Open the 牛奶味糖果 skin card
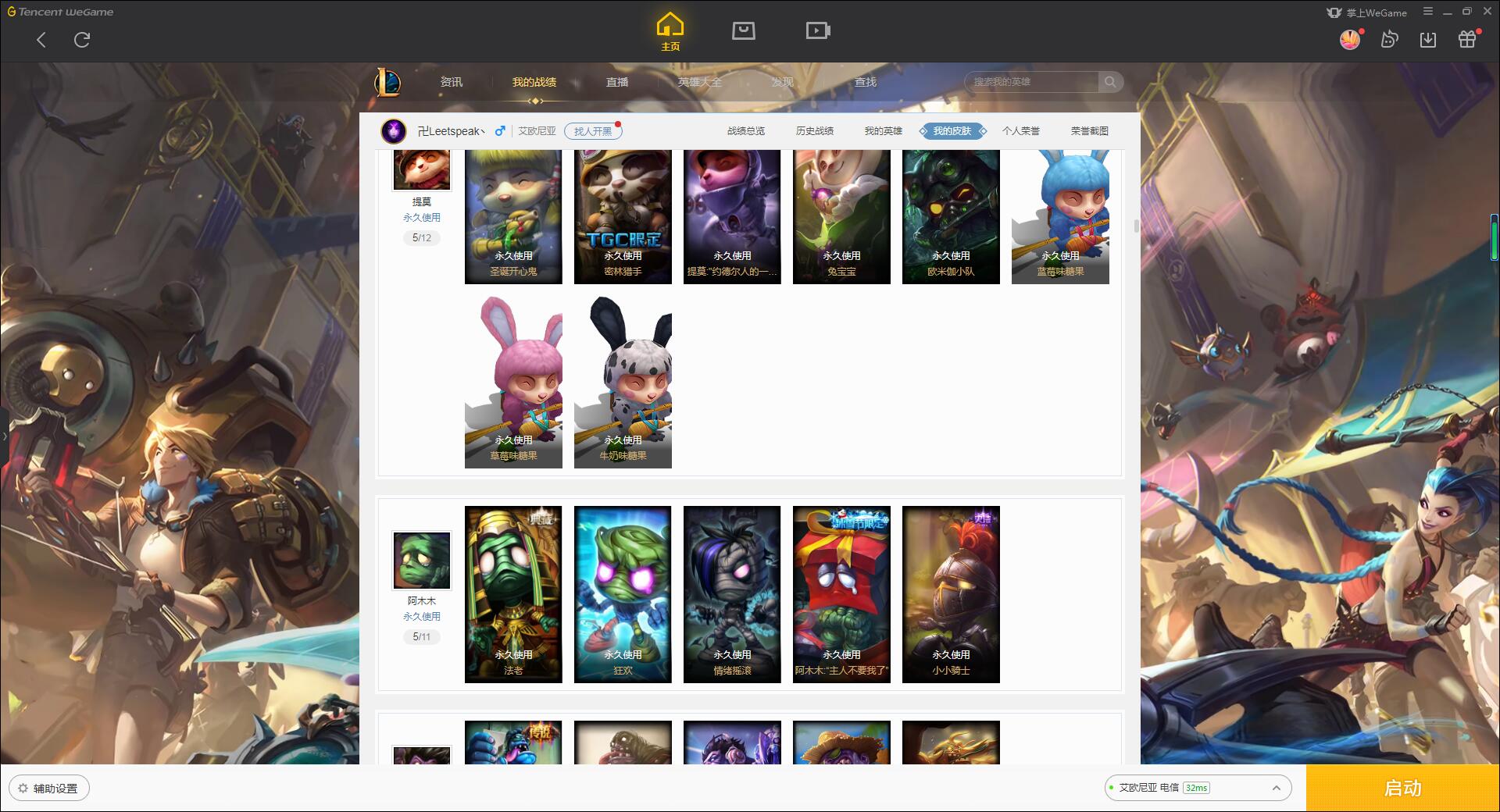Image resolution: width=1500 pixels, height=812 pixels. tap(623, 382)
